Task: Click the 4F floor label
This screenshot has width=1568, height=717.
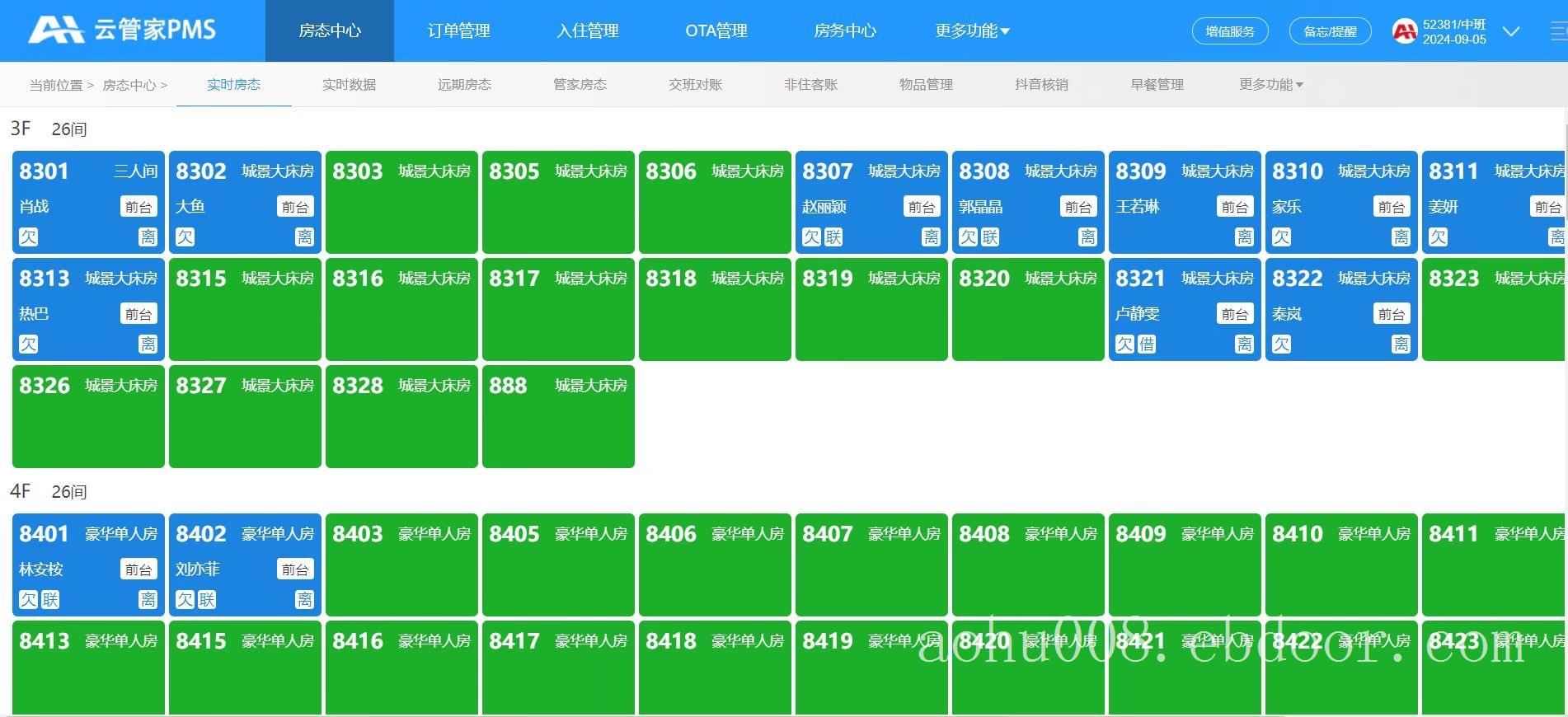Action: (x=20, y=491)
